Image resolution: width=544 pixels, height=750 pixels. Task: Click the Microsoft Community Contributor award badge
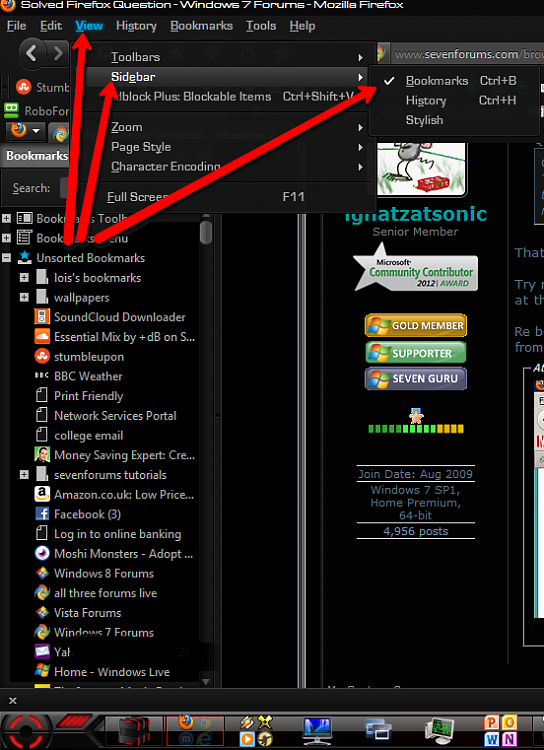click(x=415, y=267)
